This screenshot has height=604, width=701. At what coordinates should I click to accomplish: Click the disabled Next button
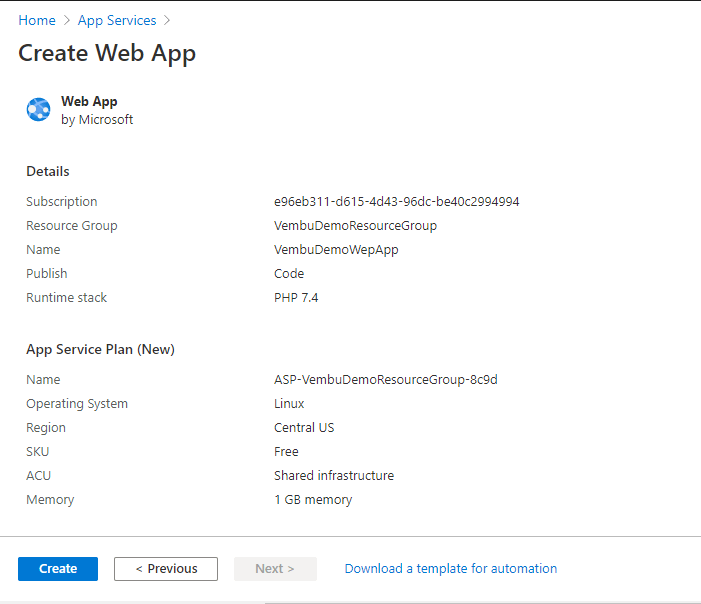click(275, 569)
